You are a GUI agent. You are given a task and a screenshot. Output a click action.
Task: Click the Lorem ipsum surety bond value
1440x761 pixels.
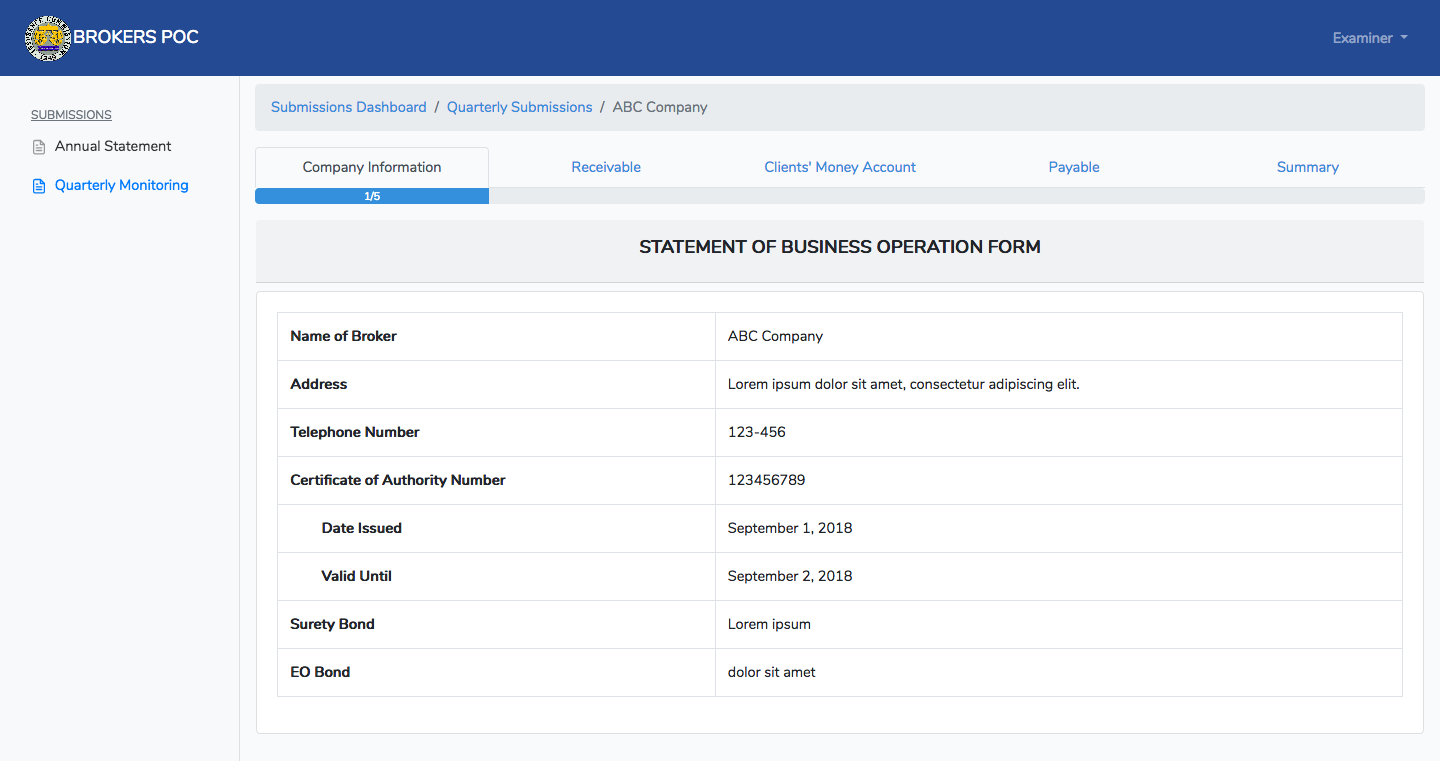point(770,624)
